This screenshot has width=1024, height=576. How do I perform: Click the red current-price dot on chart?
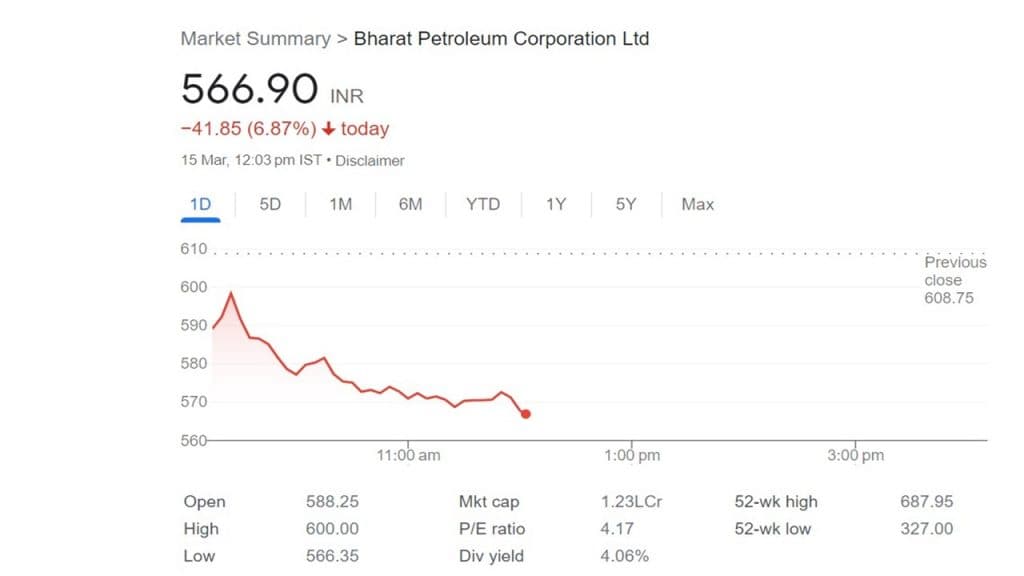[x=526, y=414]
